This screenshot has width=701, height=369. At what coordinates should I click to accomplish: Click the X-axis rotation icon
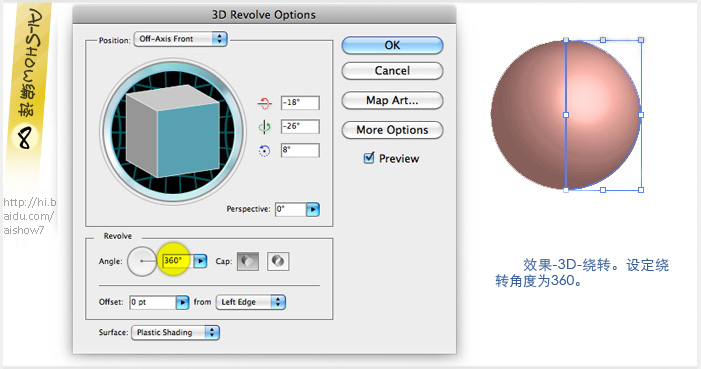264,103
